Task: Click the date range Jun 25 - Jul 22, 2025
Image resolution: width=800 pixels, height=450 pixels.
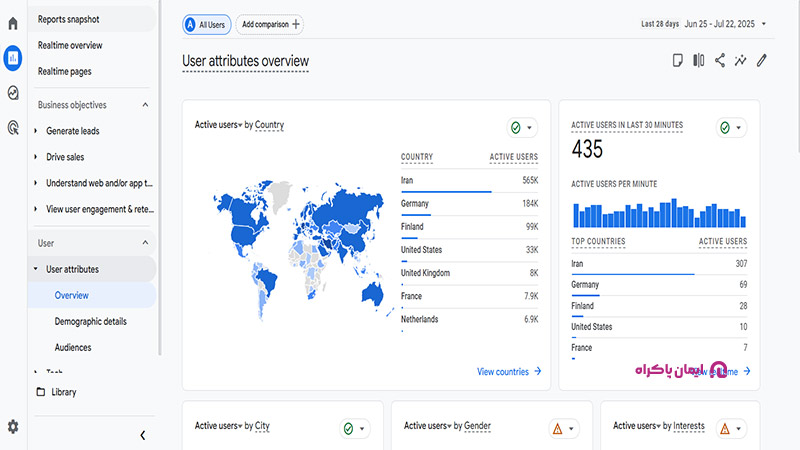Action: coord(719,24)
